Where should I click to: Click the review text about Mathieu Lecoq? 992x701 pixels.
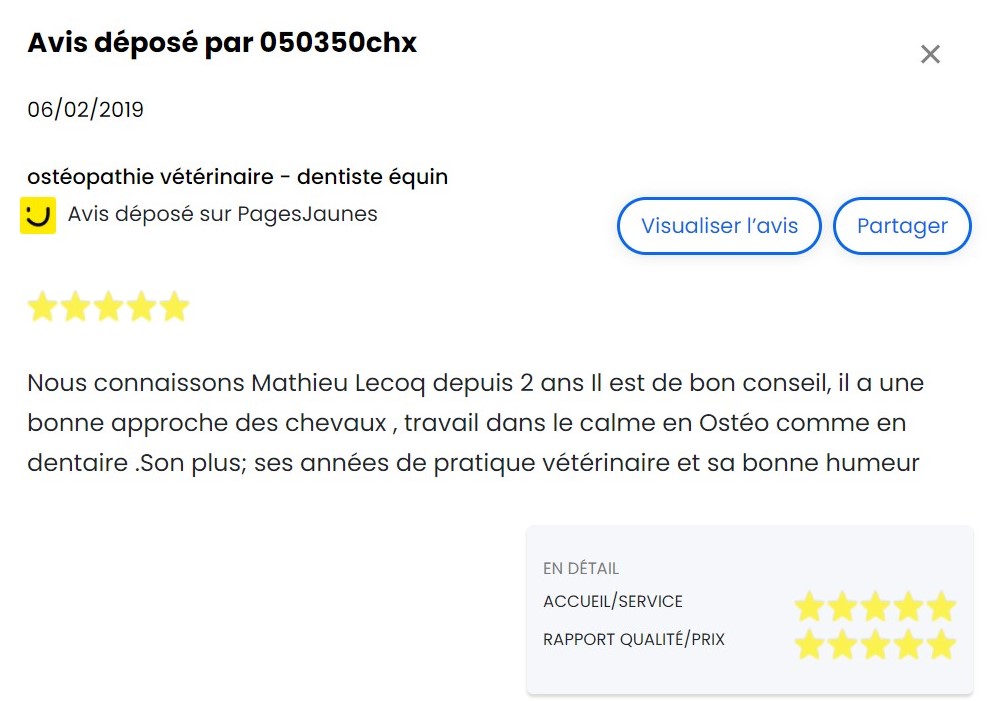(475, 423)
